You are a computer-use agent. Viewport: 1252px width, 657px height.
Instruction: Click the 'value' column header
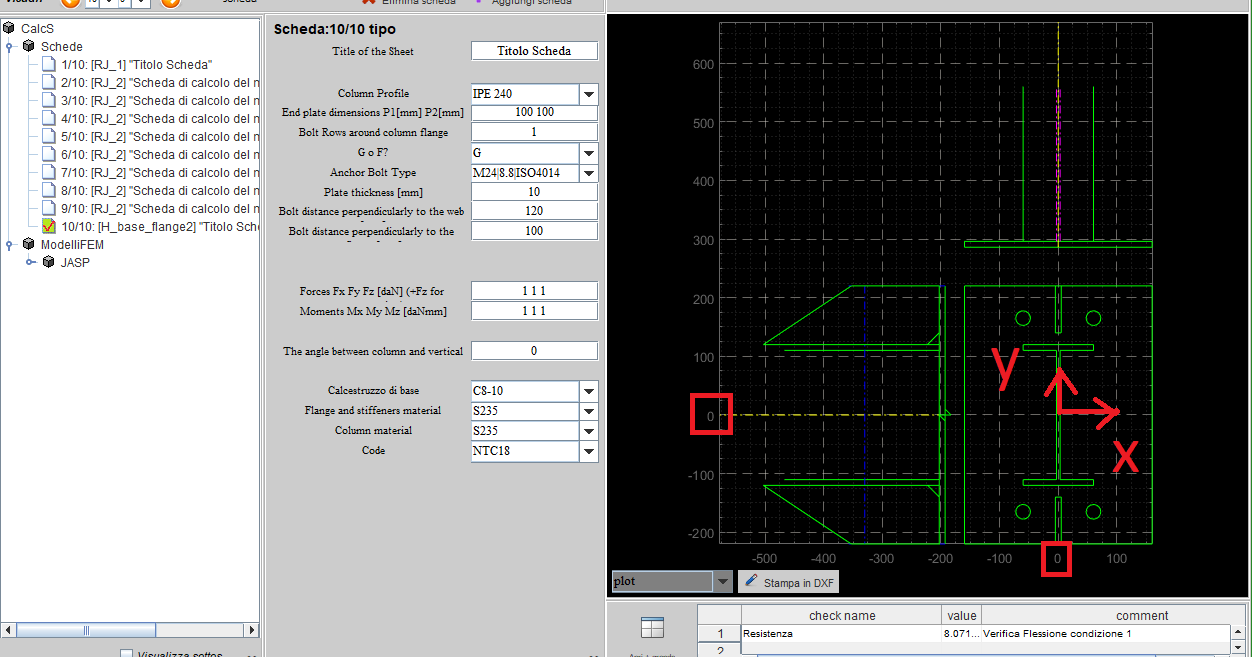click(x=961, y=615)
